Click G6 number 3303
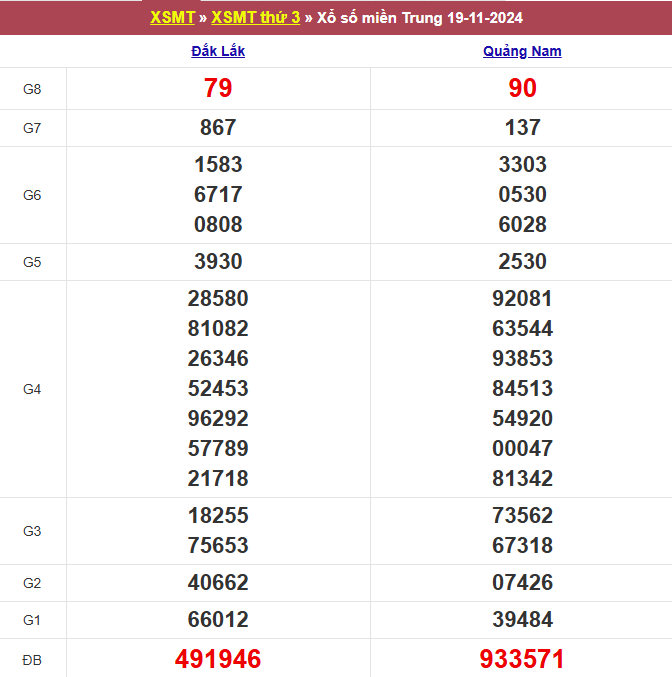Viewport: 672px width, 677px height. [522, 165]
